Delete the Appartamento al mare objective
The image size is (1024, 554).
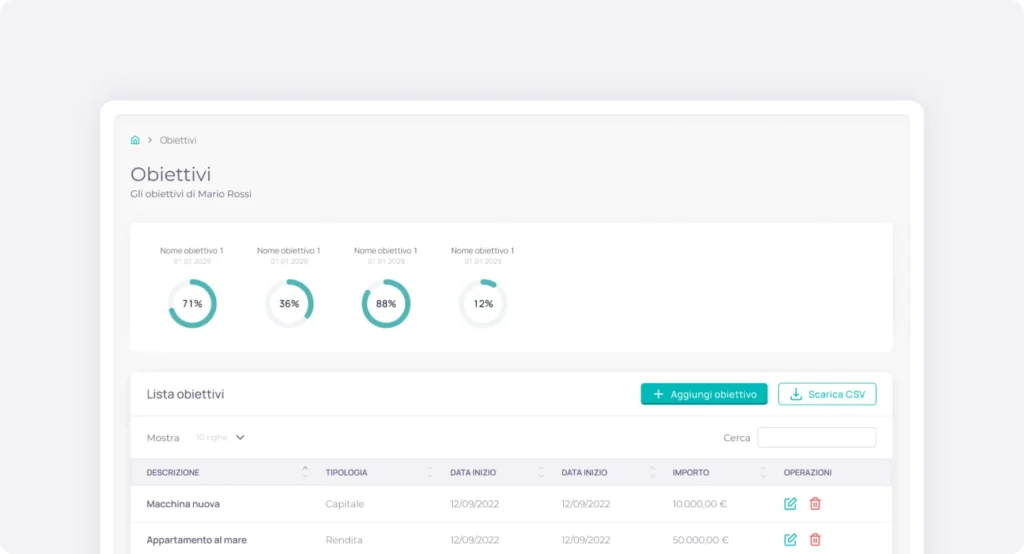(x=815, y=540)
